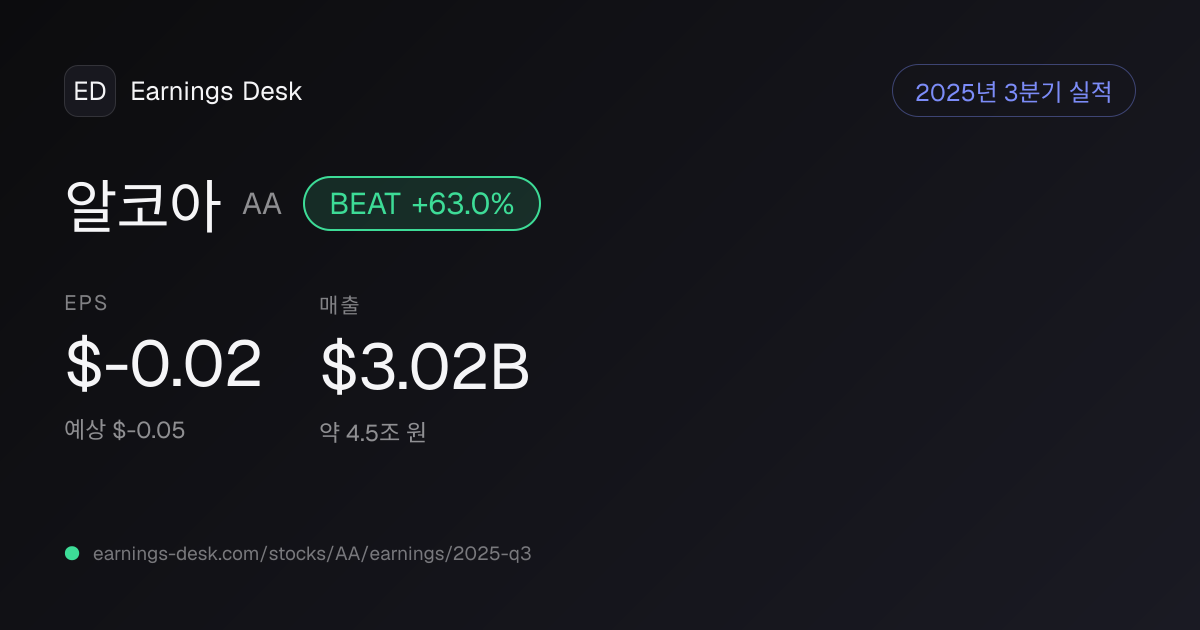Click the letters ED inside logo box

coord(90,91)
